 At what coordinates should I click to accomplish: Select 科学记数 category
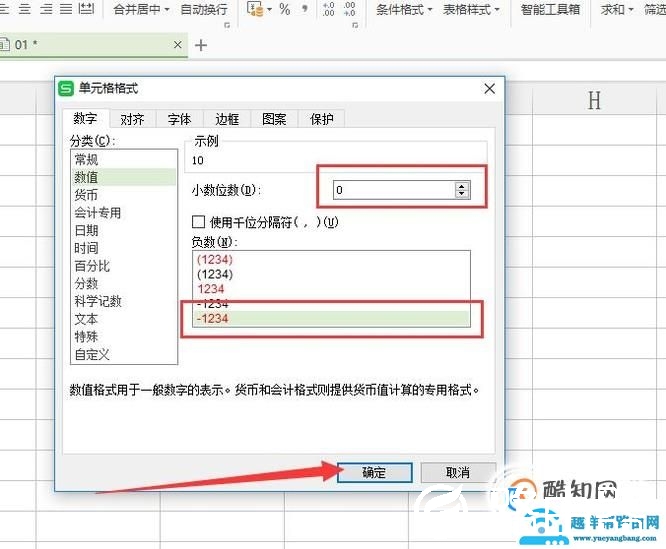pos(124,301)
